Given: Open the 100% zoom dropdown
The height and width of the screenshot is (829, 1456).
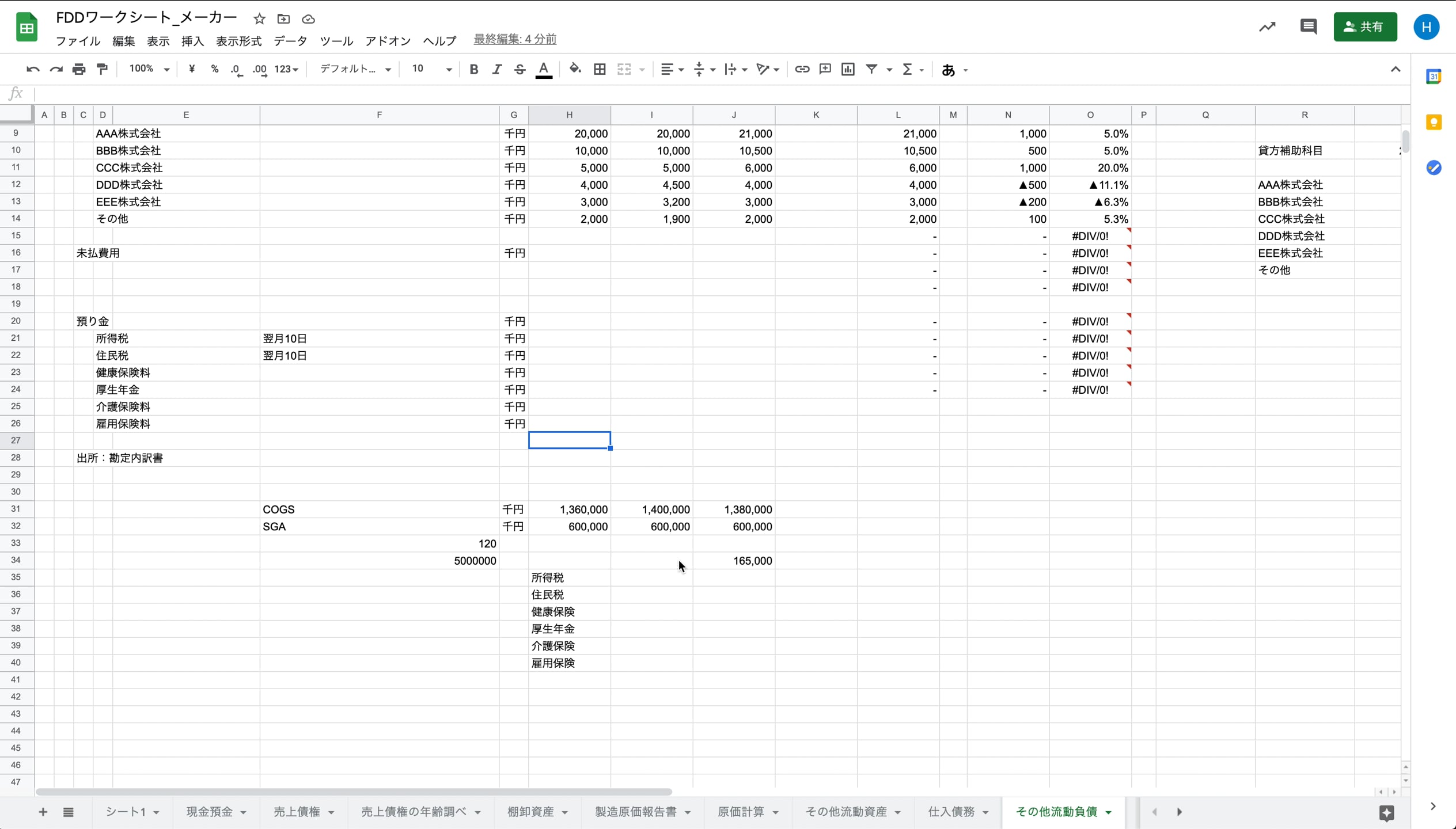Looking at the screenshot, I should pyautogui.click(x=149, y=69).
